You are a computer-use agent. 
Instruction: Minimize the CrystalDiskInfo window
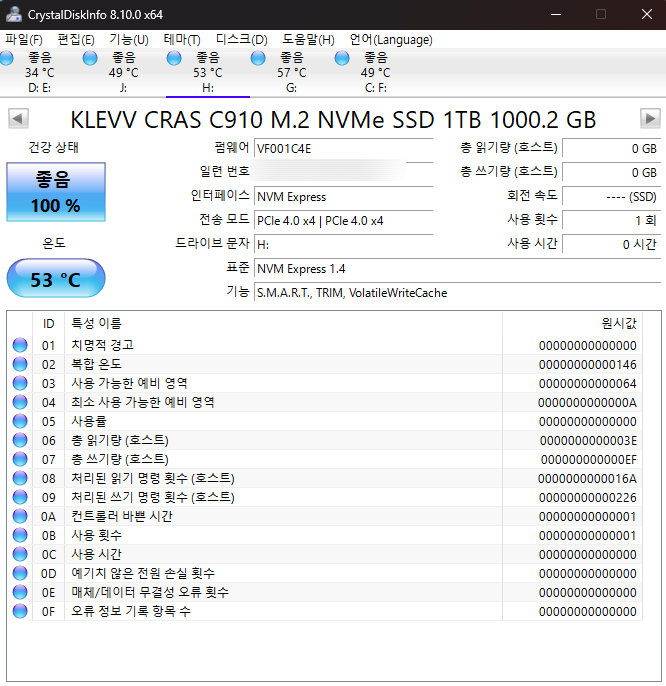(556, 14)
